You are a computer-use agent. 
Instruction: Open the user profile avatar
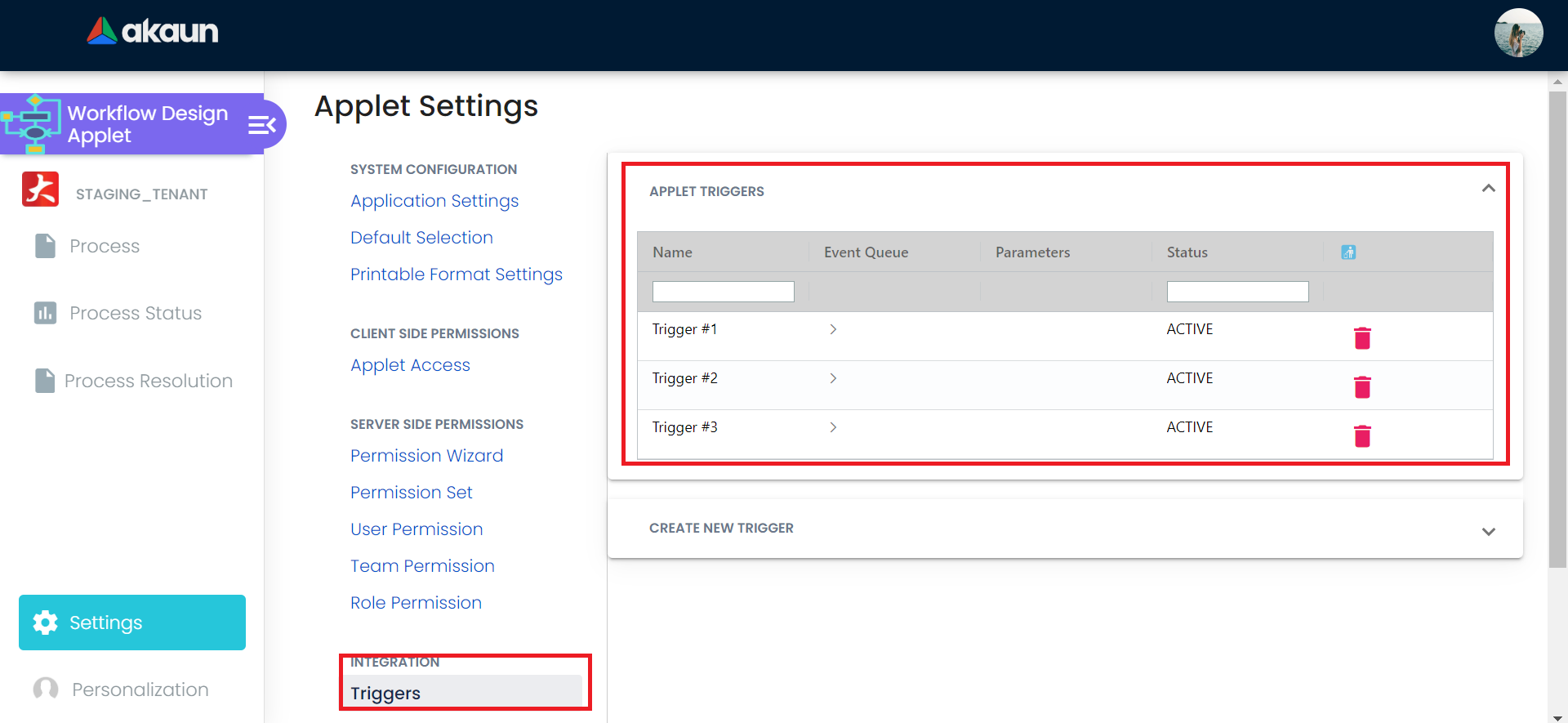click(x=1518, y=33)
